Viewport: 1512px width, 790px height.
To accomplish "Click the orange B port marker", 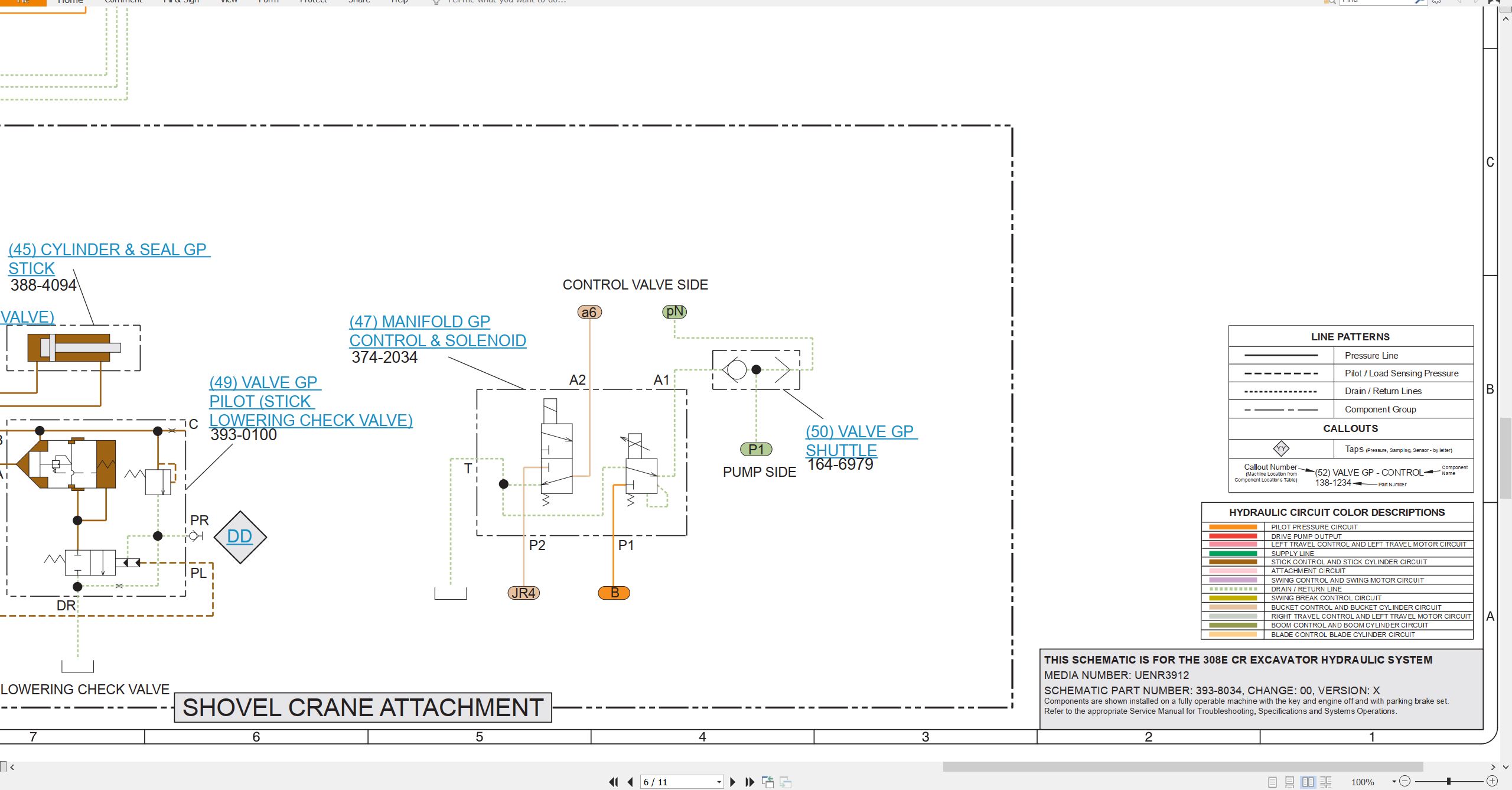I will [614, 593].
